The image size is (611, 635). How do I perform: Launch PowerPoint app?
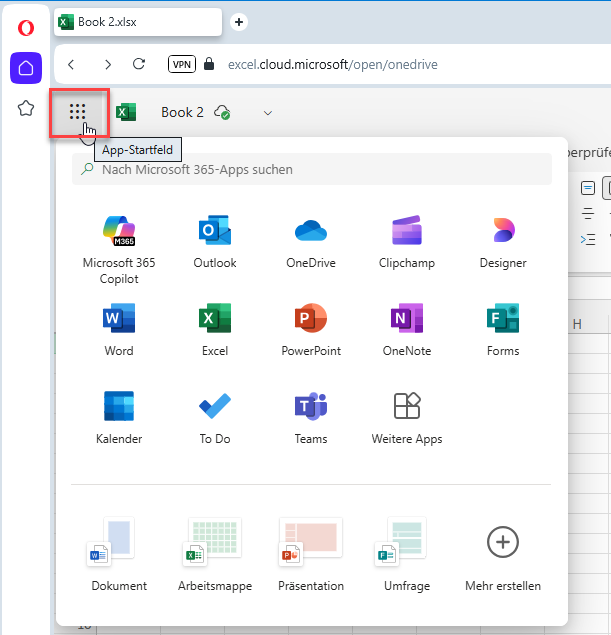(311, 330)
